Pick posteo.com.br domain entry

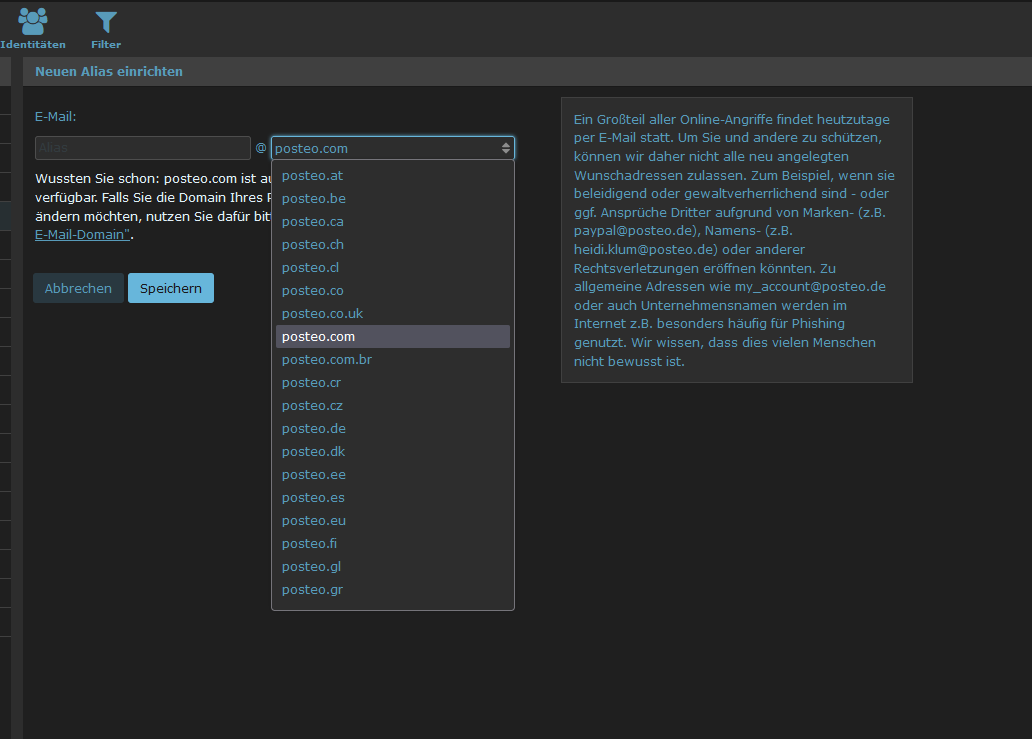click(x=326, y=360)
